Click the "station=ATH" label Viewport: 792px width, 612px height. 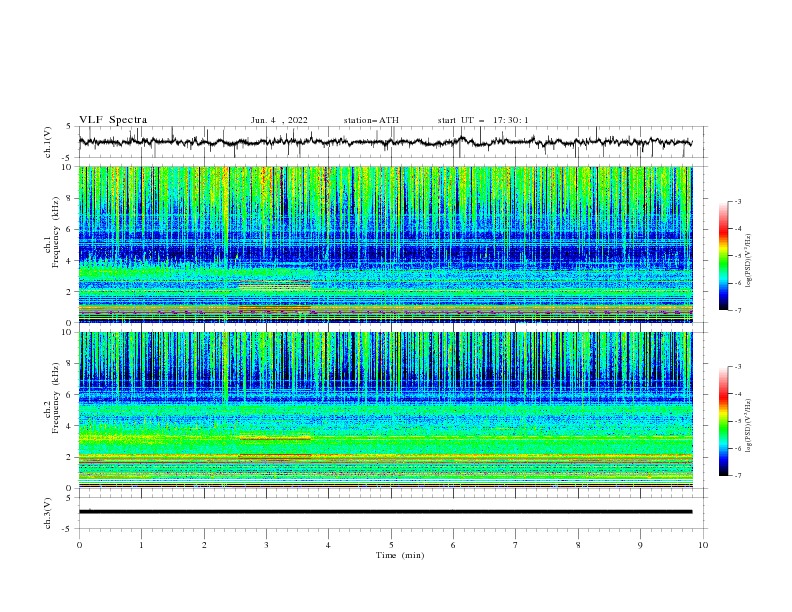pyautogui.click(x=371, y=120)
